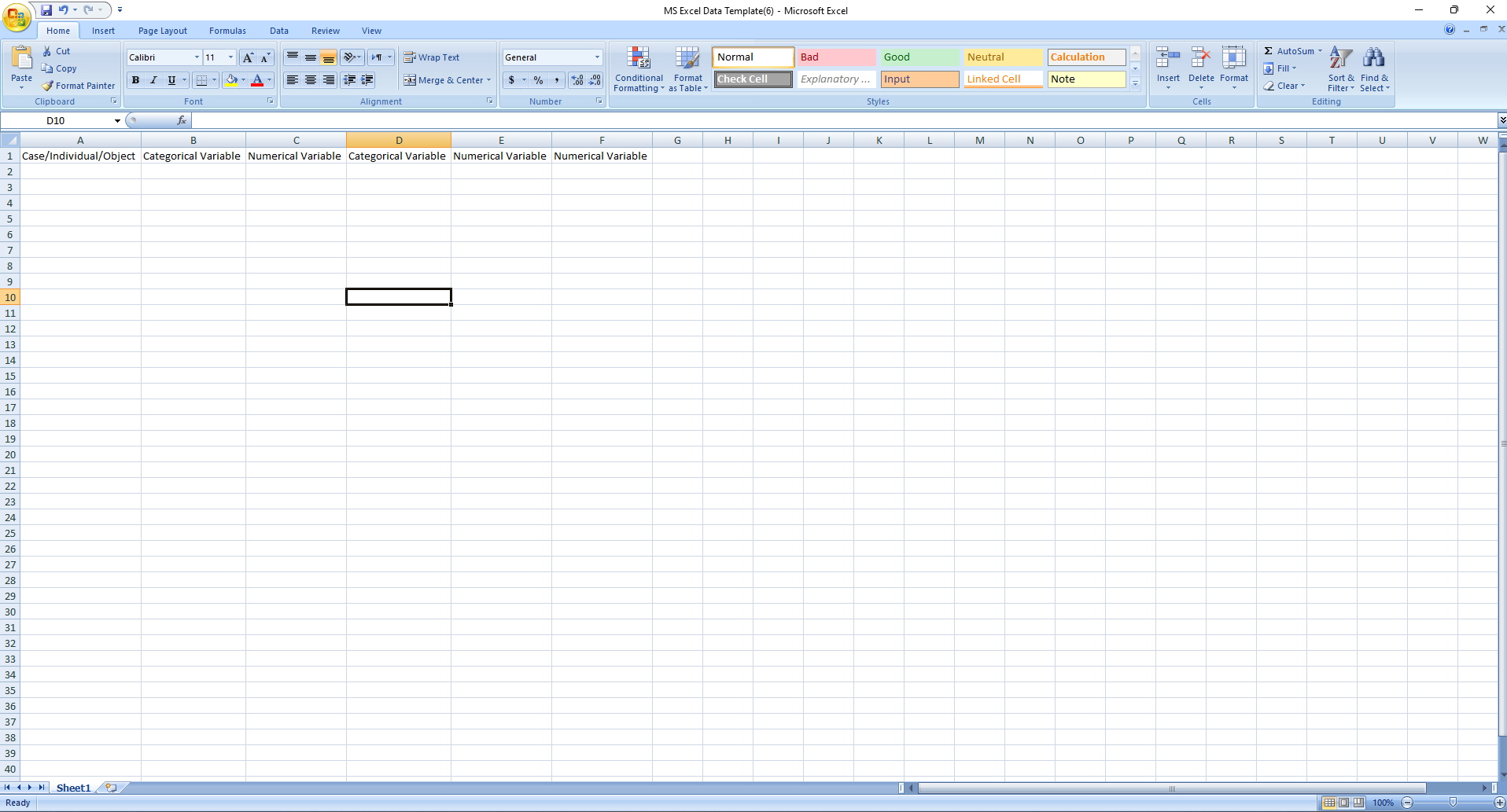Click Insert Cells icon

[x=1168, y=58]
